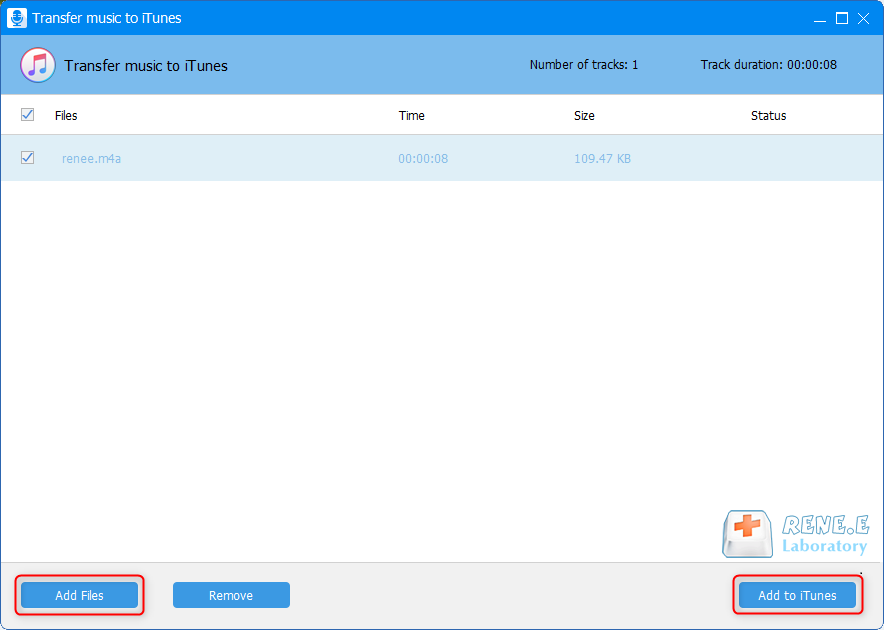Click the Number of tracks: 1 label

584,65
